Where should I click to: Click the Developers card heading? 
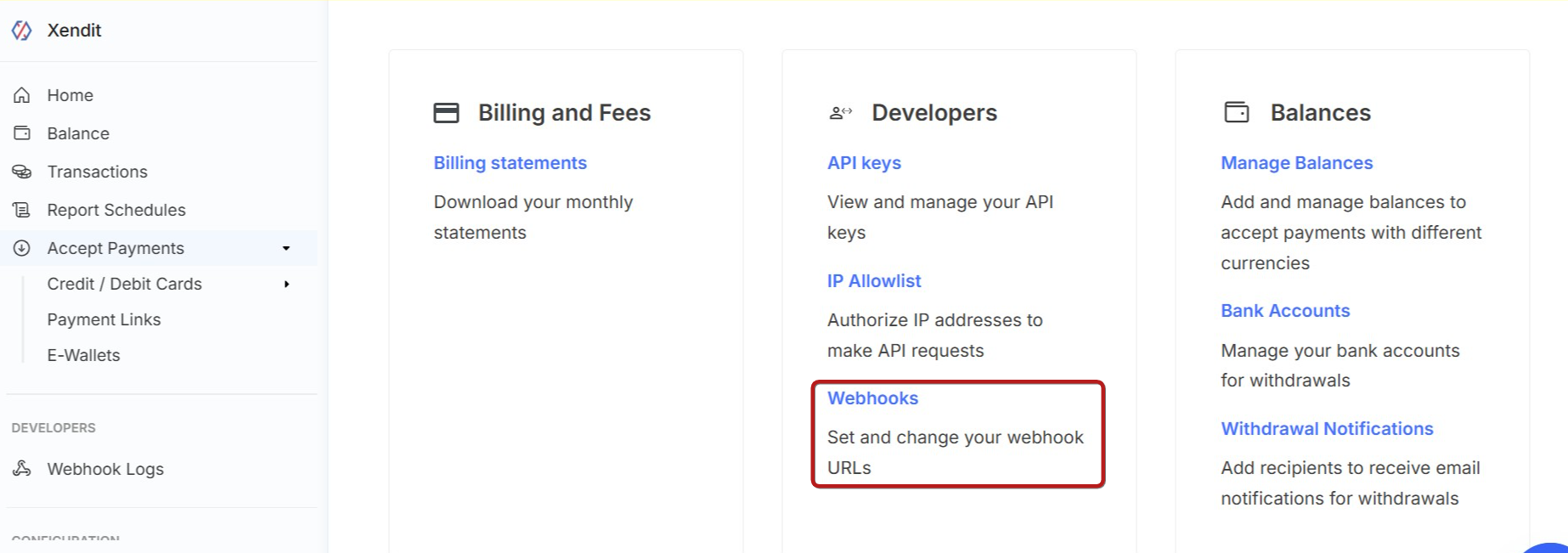tap(934, 113)
